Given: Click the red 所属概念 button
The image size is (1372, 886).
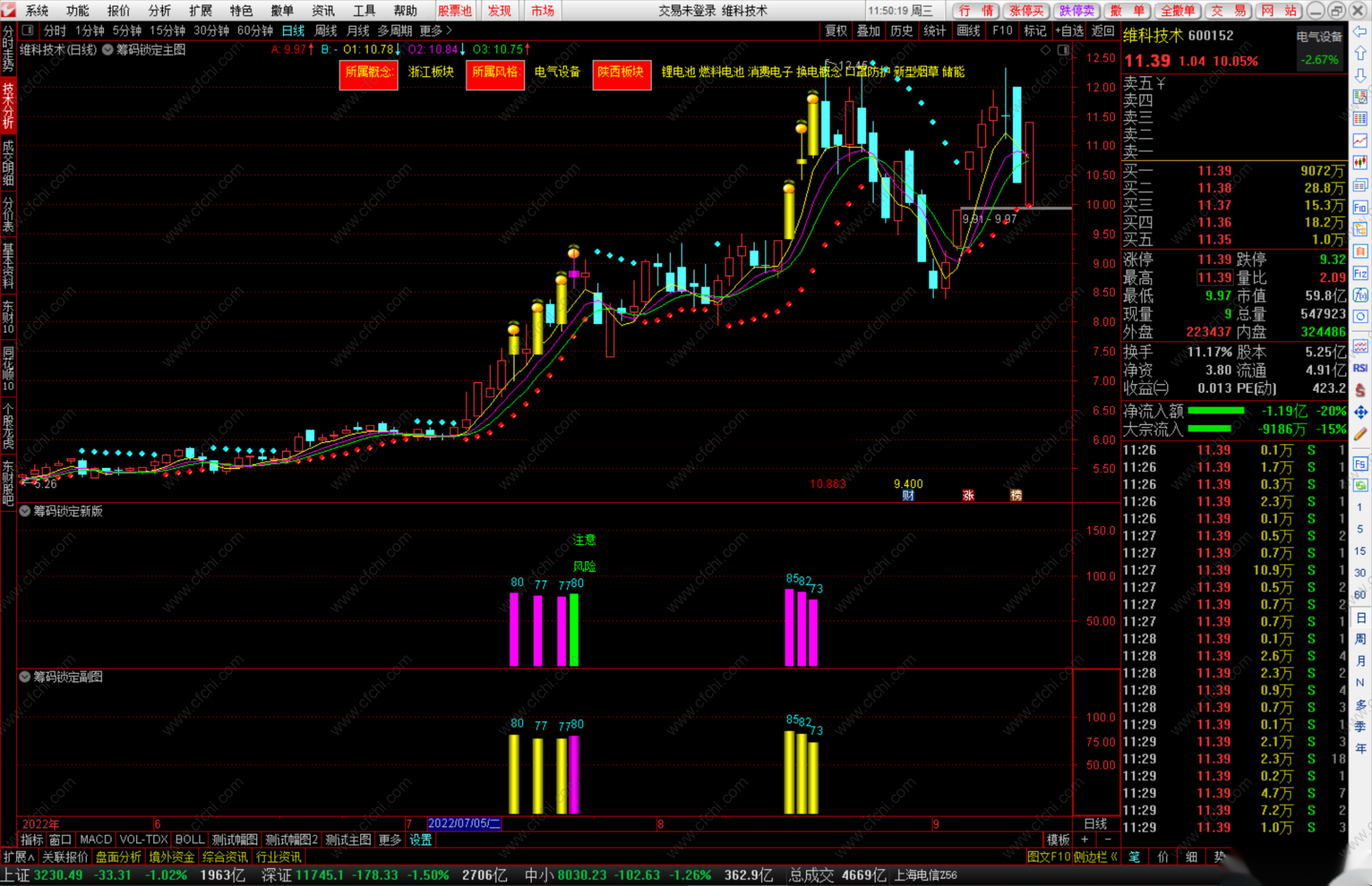Looking at the screenshot, I should click(368, 73).
